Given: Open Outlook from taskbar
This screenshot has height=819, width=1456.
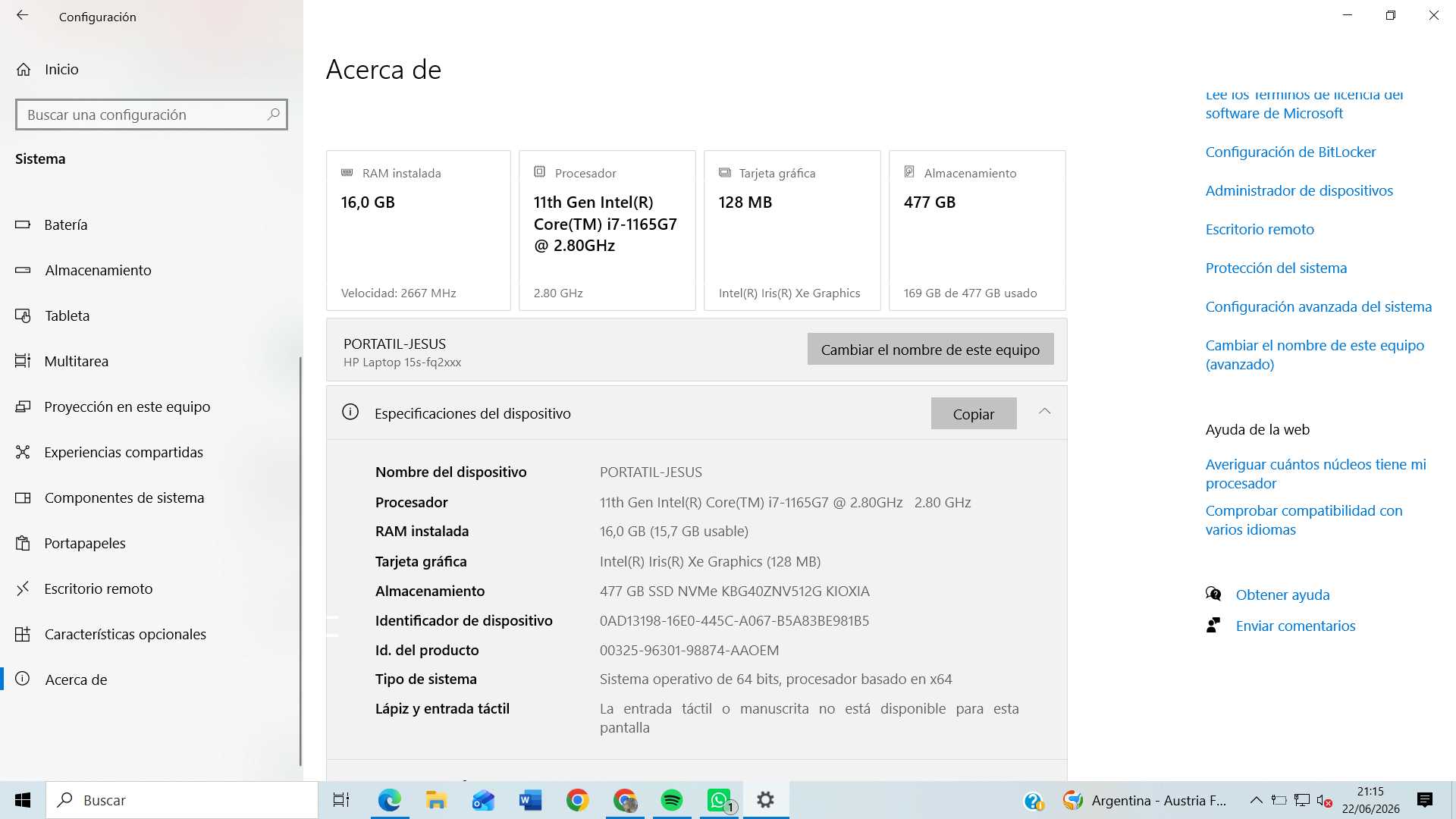Looking at the screenshot, I should click(x=483, y=800).
